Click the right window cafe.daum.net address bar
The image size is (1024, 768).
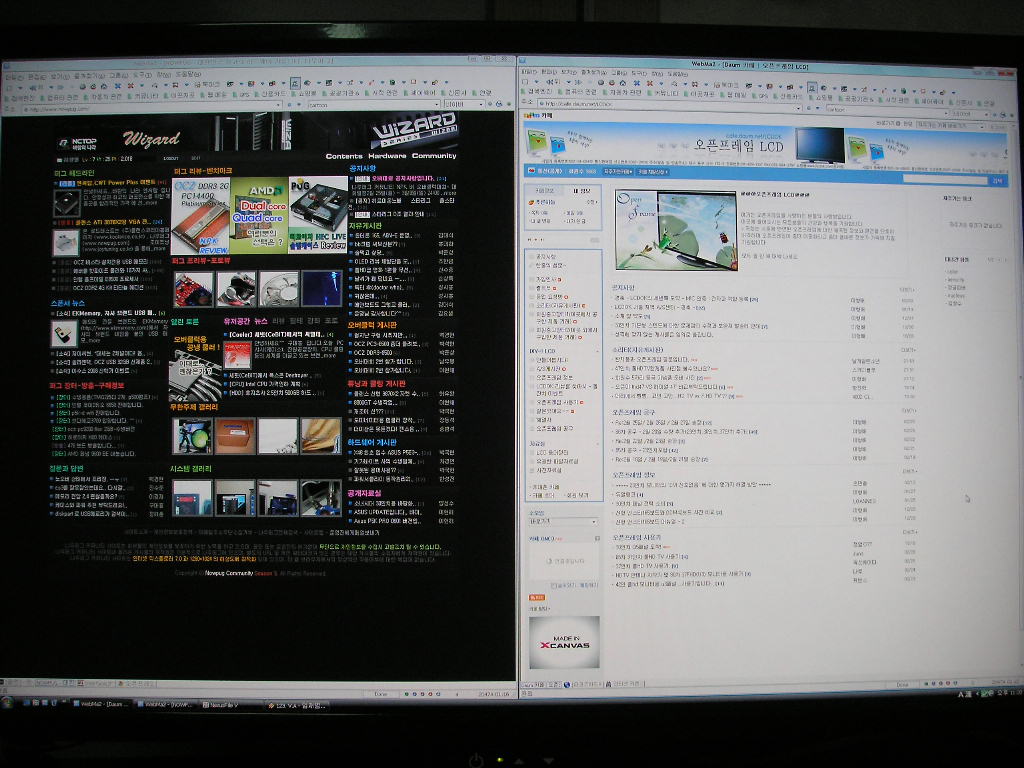pyautogui.click(x=669, y=104)
